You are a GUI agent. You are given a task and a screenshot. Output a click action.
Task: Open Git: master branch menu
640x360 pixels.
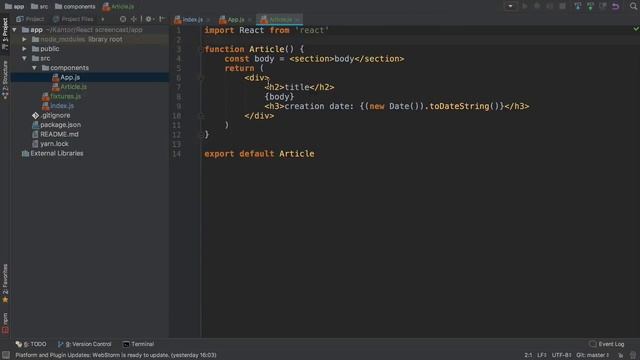click(592, 355)
